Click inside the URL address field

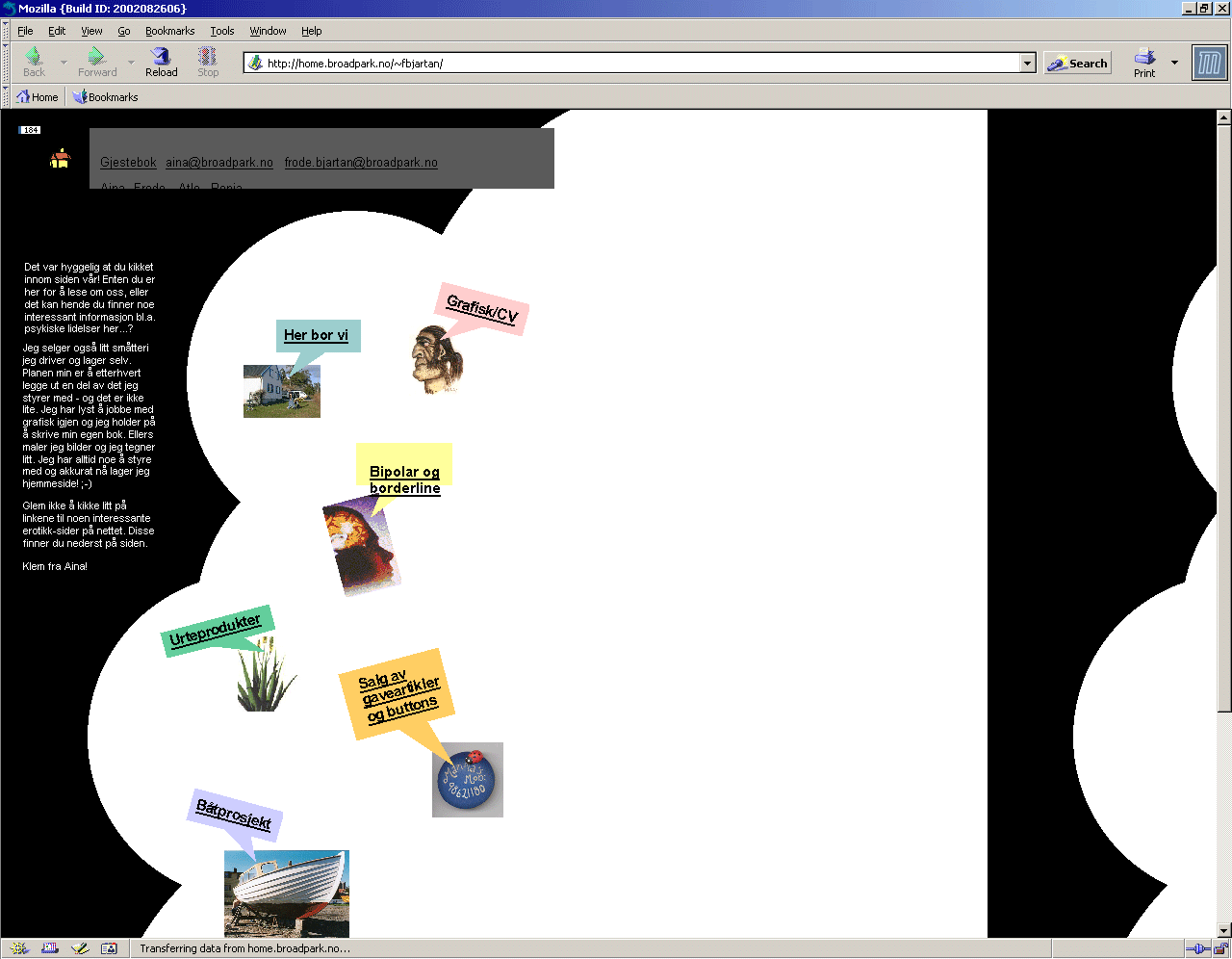click(640, 64)
